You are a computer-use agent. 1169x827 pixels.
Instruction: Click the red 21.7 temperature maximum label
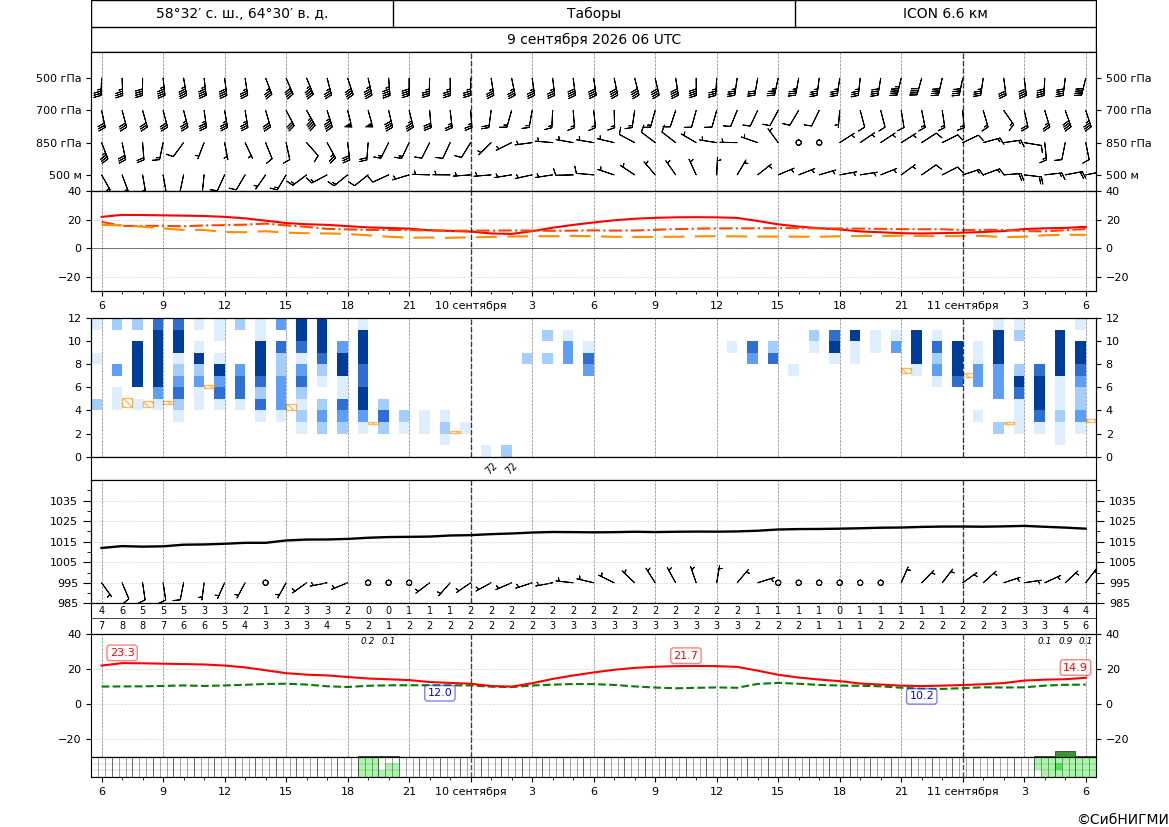click(x=685, y=655)
